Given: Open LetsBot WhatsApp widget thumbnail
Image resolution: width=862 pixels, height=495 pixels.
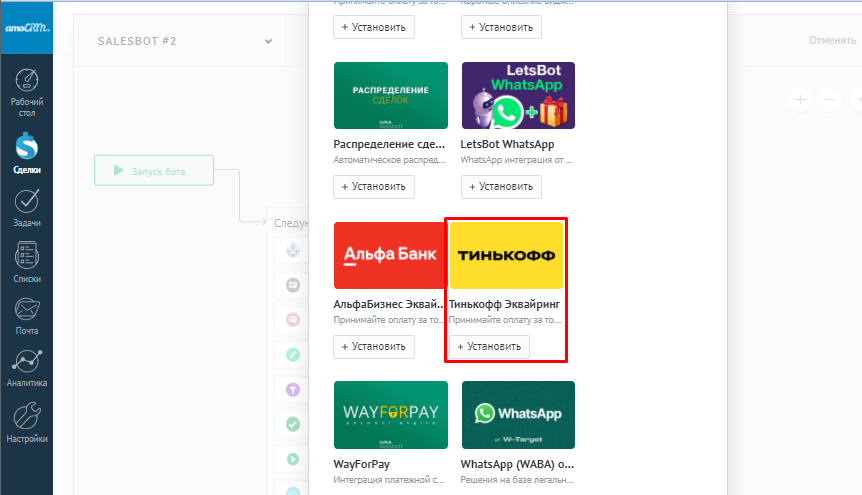Looking at the screenshot, I should 518,96.
